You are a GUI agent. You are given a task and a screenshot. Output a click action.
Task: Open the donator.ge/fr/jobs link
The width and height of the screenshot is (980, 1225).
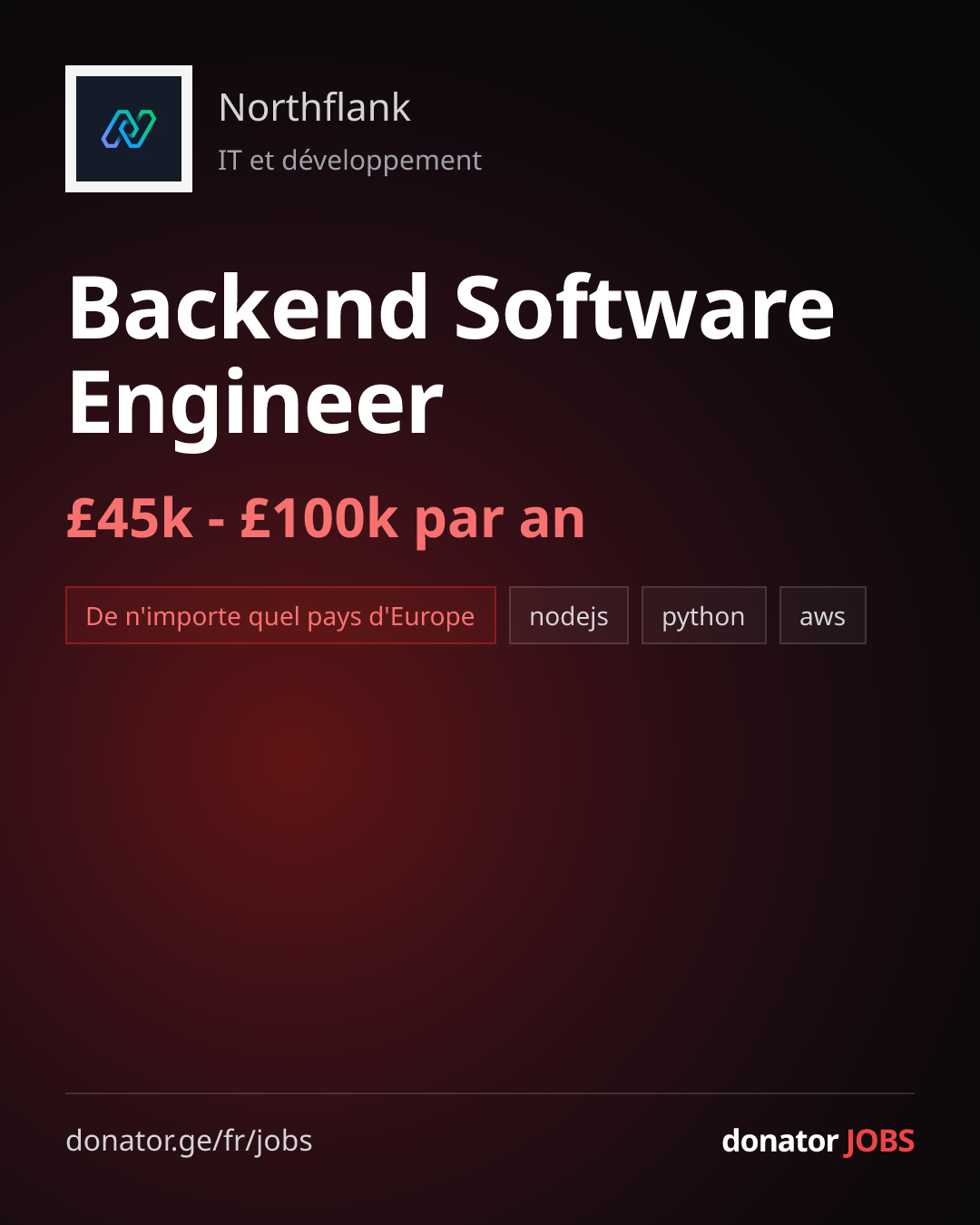189,1141
